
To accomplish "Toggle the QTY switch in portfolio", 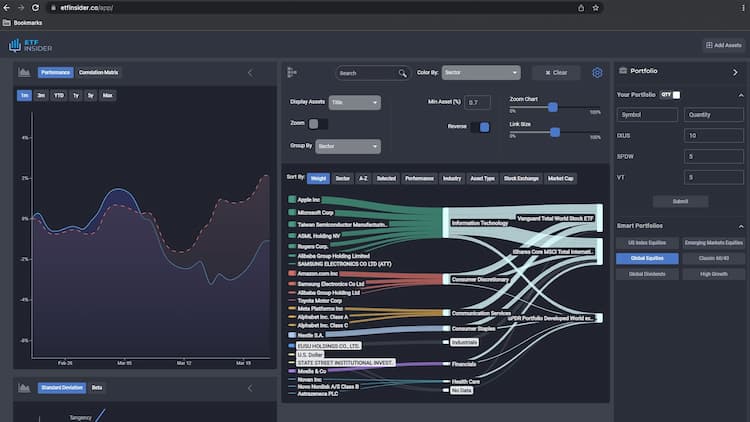I will point(676,95).
